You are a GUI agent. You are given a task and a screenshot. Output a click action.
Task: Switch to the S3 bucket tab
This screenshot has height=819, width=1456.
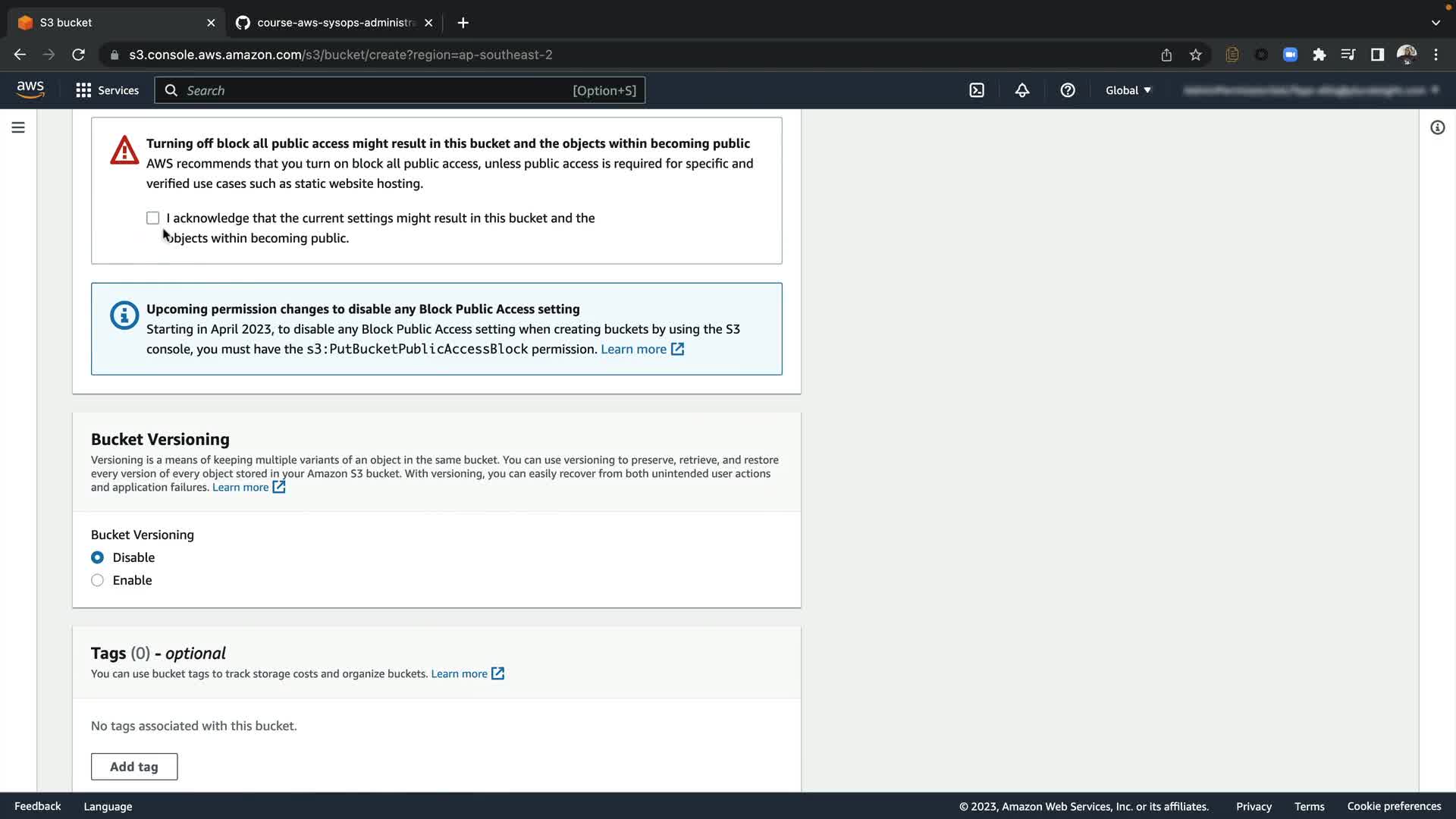[106, 23]
